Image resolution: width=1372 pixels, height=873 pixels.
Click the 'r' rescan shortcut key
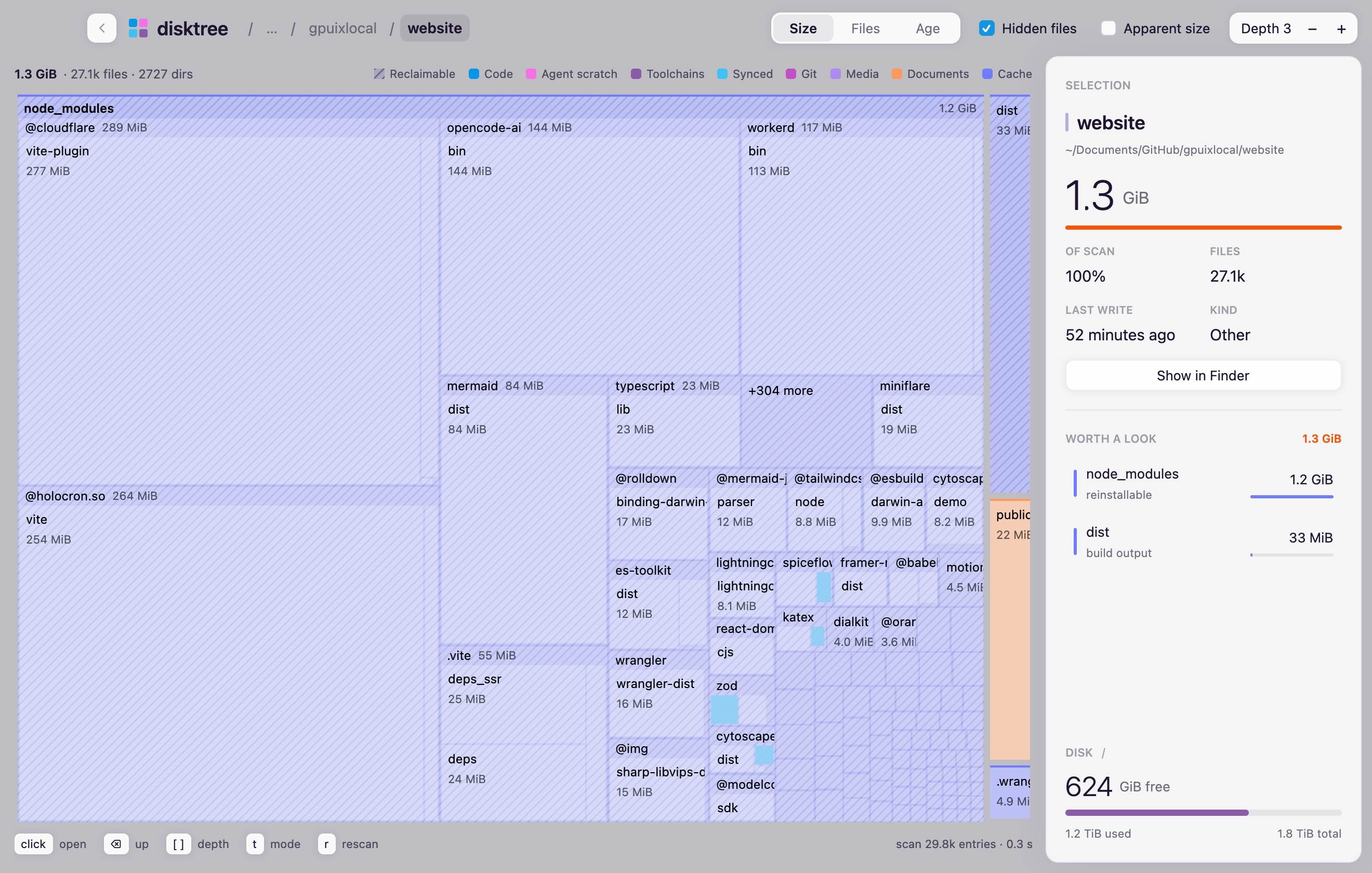(326, 843)
